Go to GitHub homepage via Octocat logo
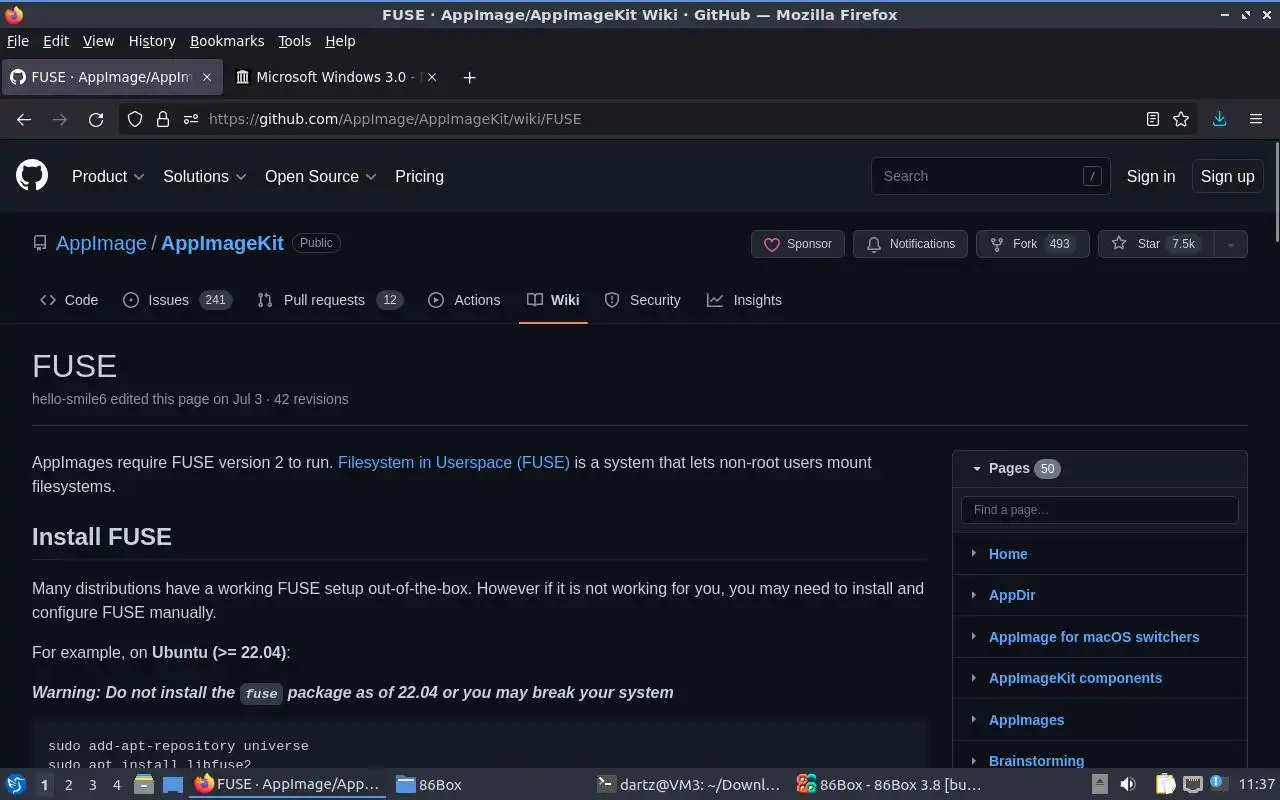The width and height of the screenshot is (1280, 800). pos(32,176)
